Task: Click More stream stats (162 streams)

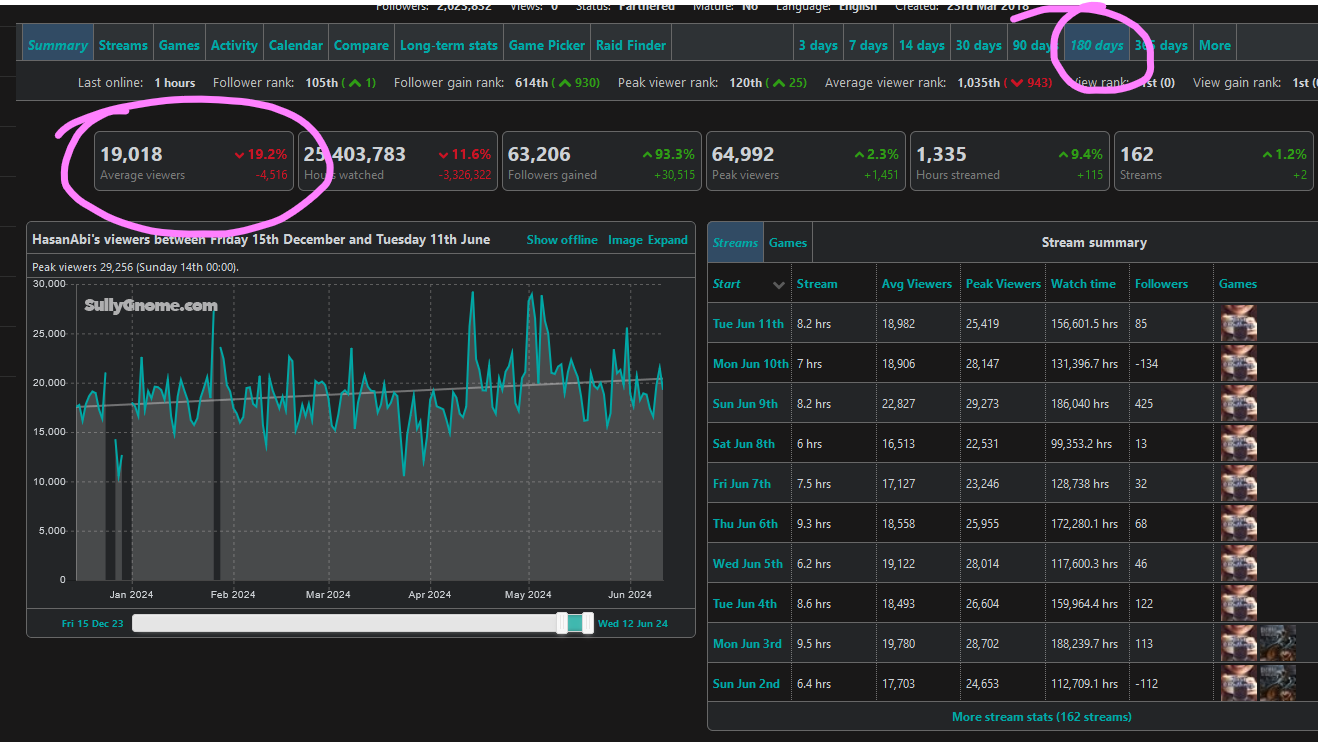Action: (1042, 717)
